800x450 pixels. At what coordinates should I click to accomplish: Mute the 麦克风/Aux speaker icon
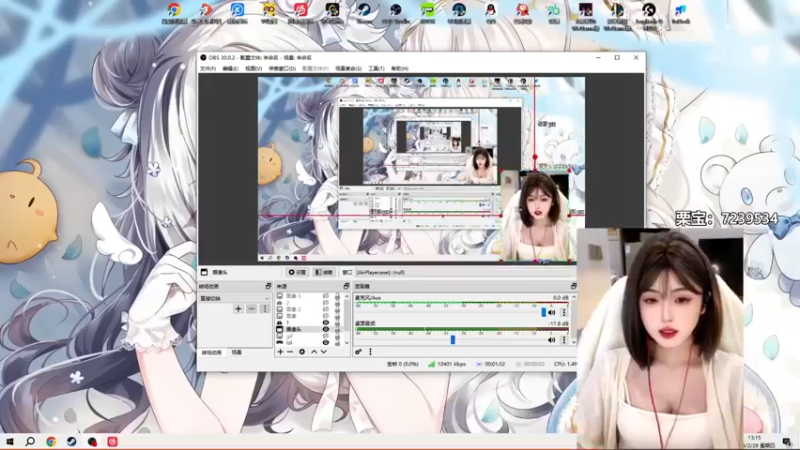click(x=552, y=312)
